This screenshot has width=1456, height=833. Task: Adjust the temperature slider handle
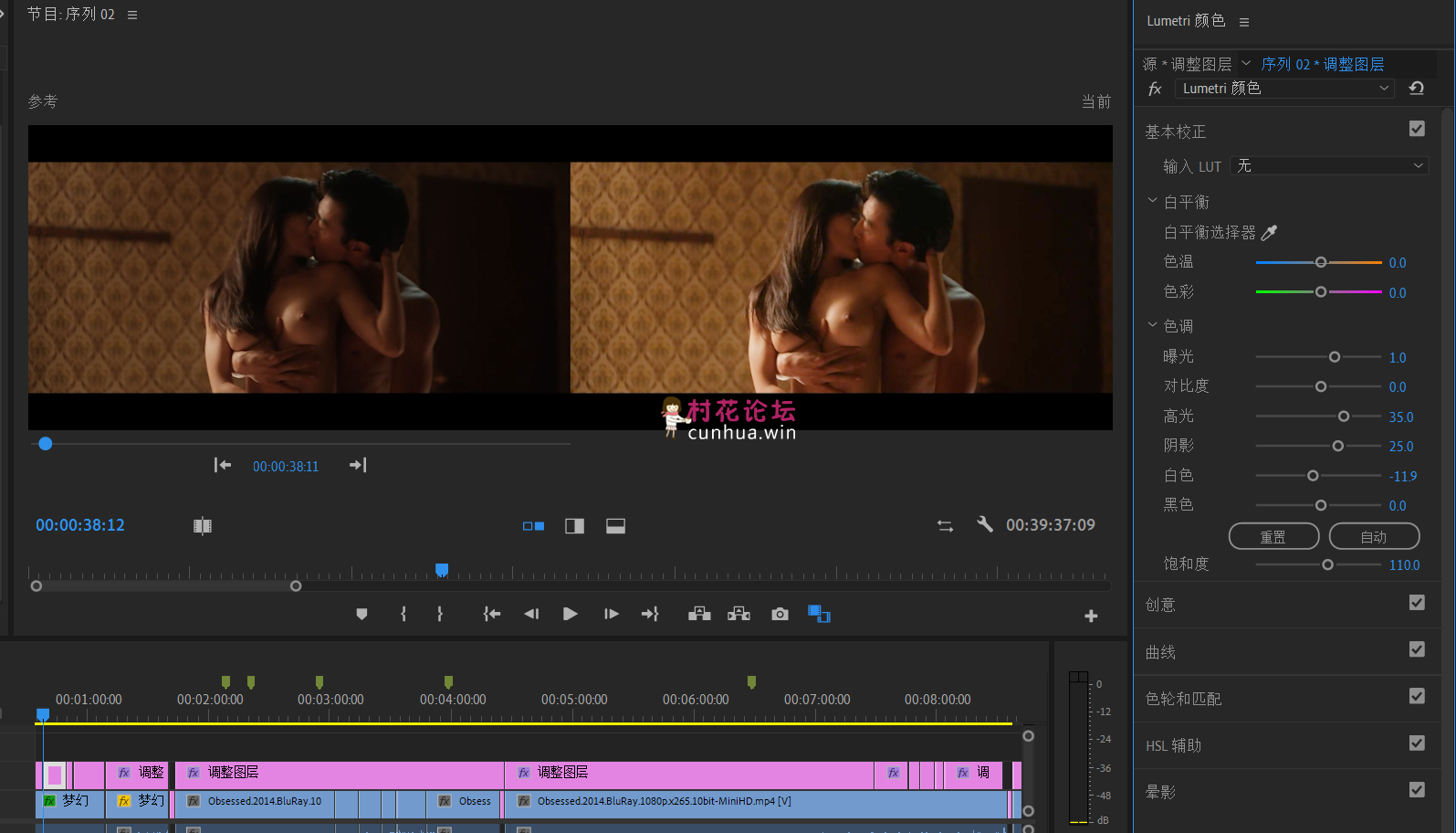pyautogui.click(x=1321, y=262)
